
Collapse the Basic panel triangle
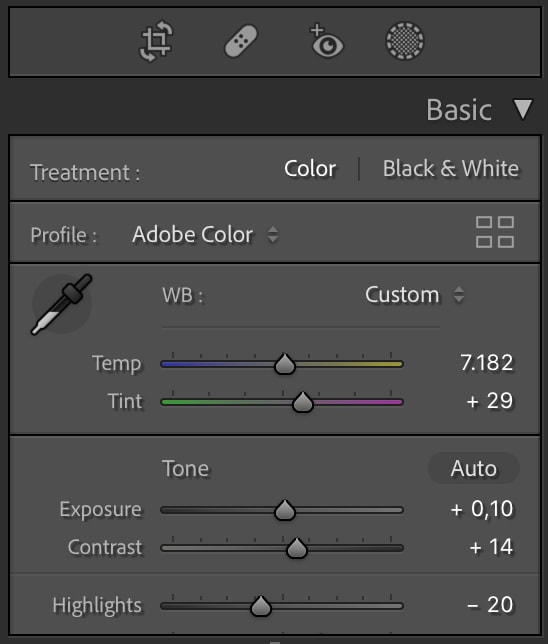click(523, 109)
